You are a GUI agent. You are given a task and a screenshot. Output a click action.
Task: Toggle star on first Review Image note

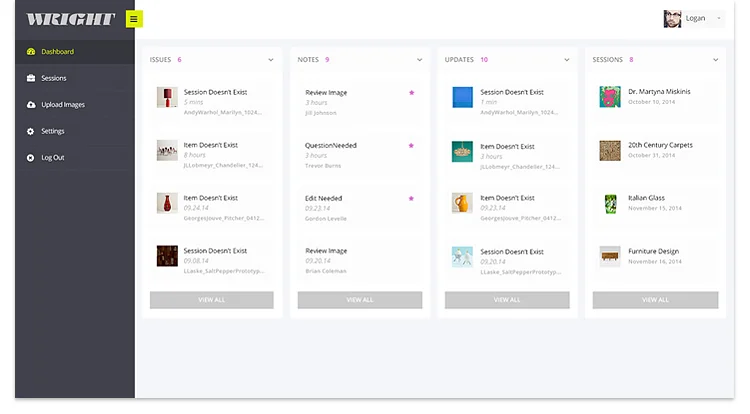411,93
